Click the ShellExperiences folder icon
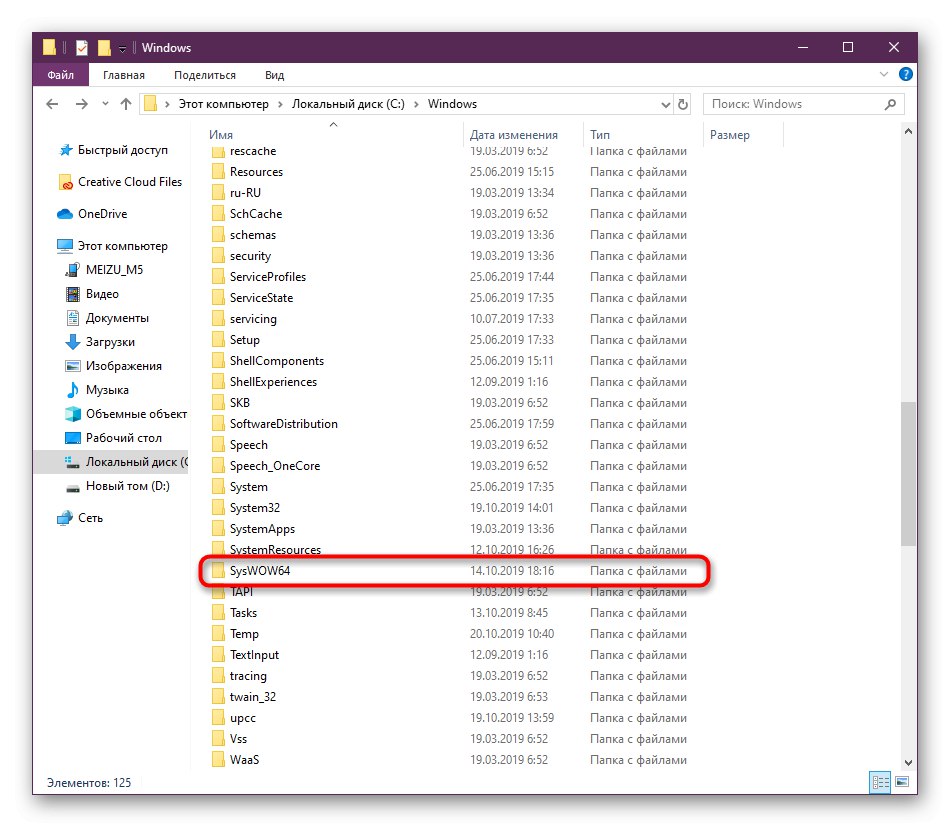 [x=218, y=382]
